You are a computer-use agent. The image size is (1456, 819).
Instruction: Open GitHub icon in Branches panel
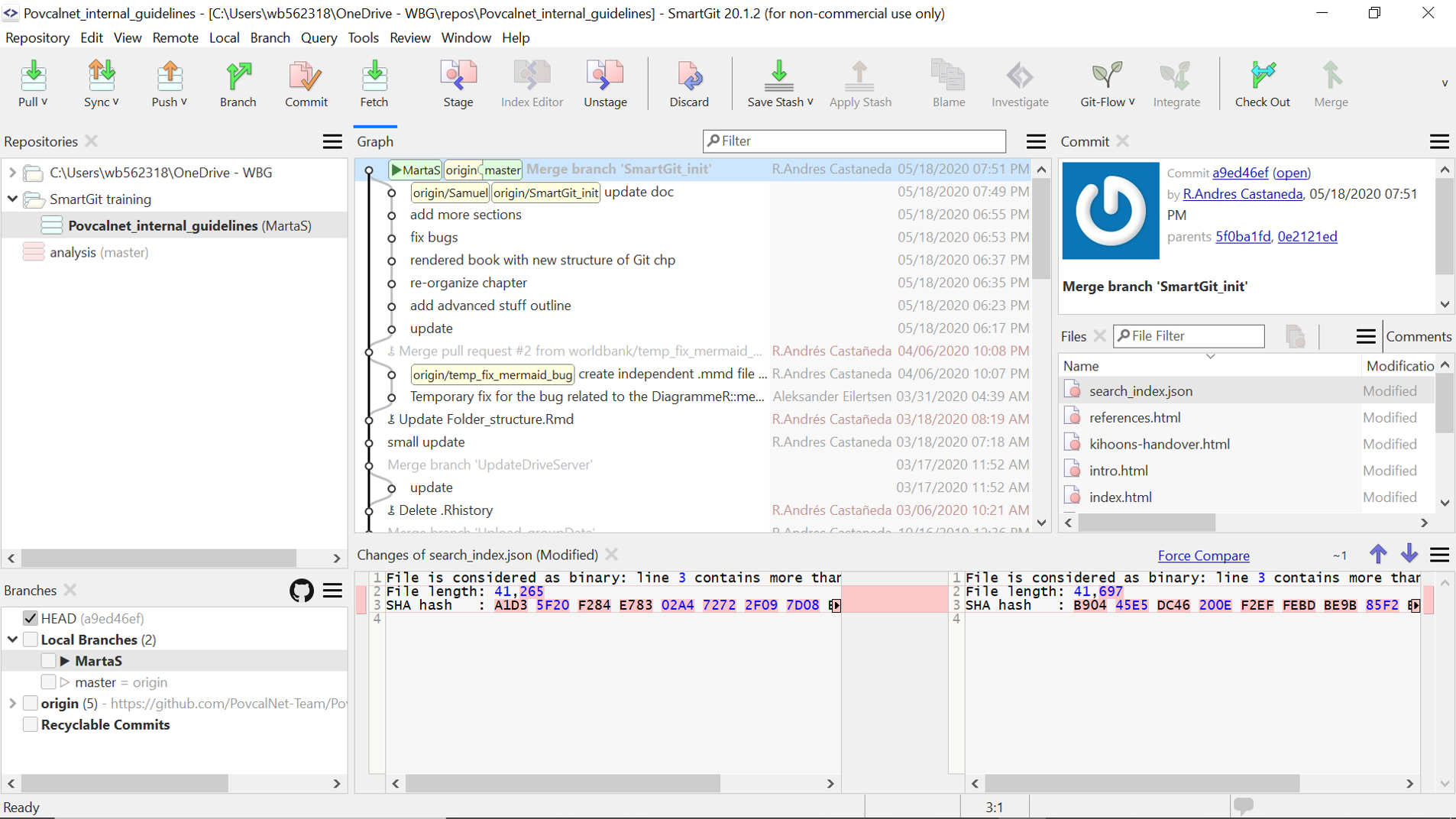(x=302, y=591)
